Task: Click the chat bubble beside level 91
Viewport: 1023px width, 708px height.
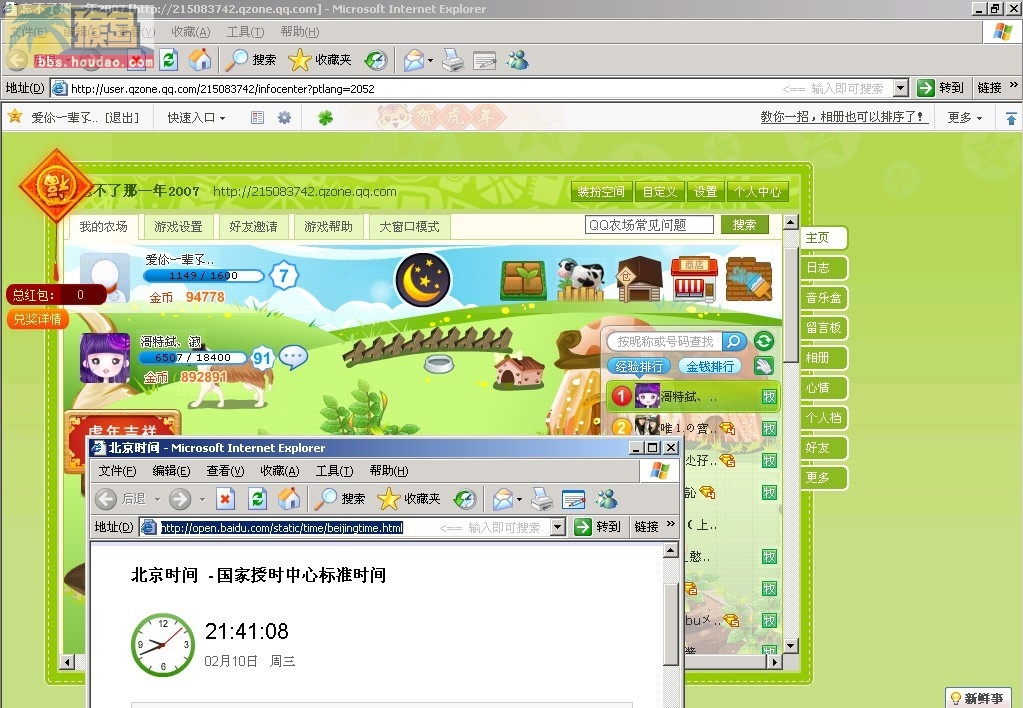Action: point(293,357)
